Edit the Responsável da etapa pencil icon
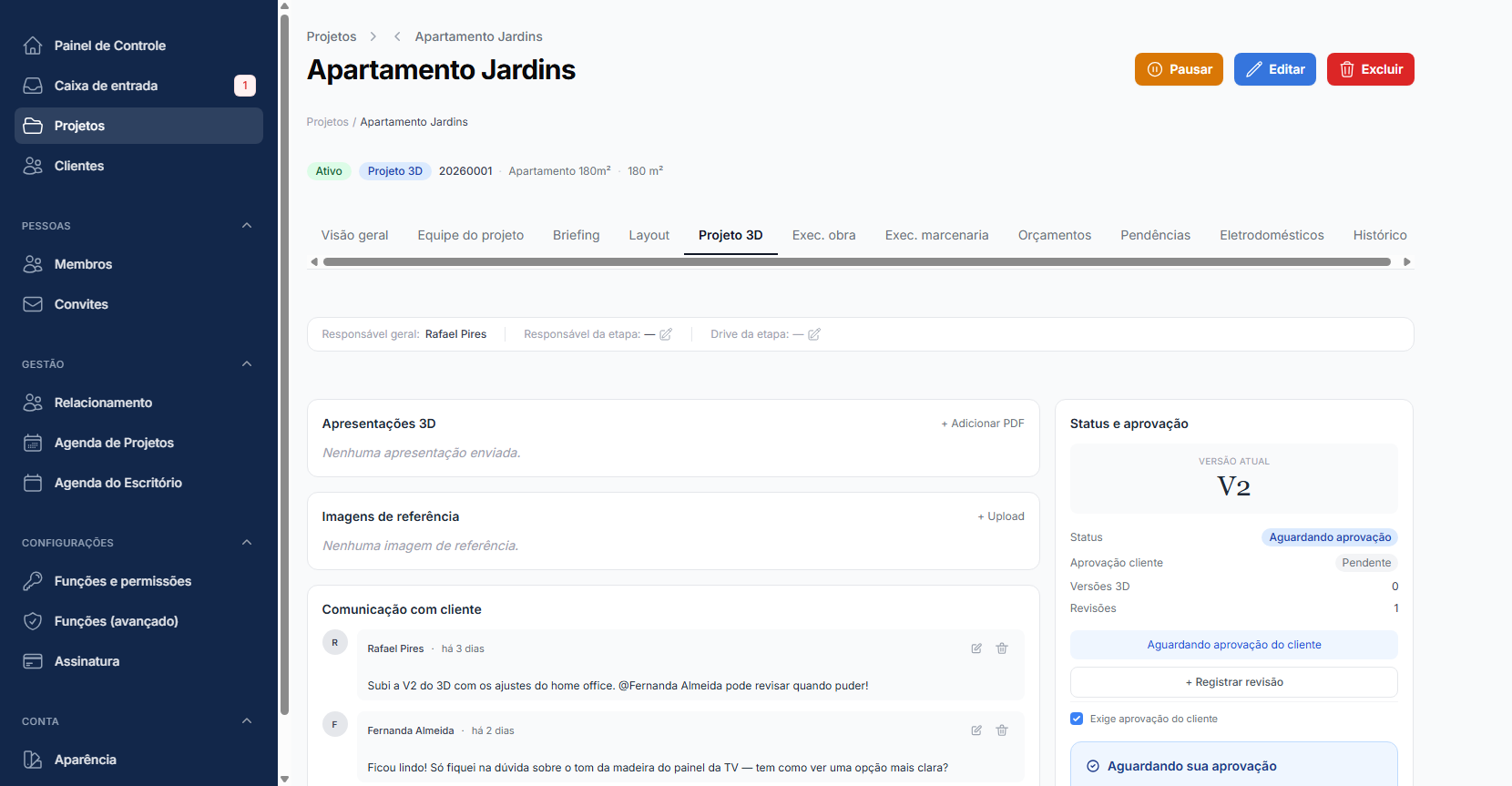This screenshot has width=1512, height=786. click(666, 334)
